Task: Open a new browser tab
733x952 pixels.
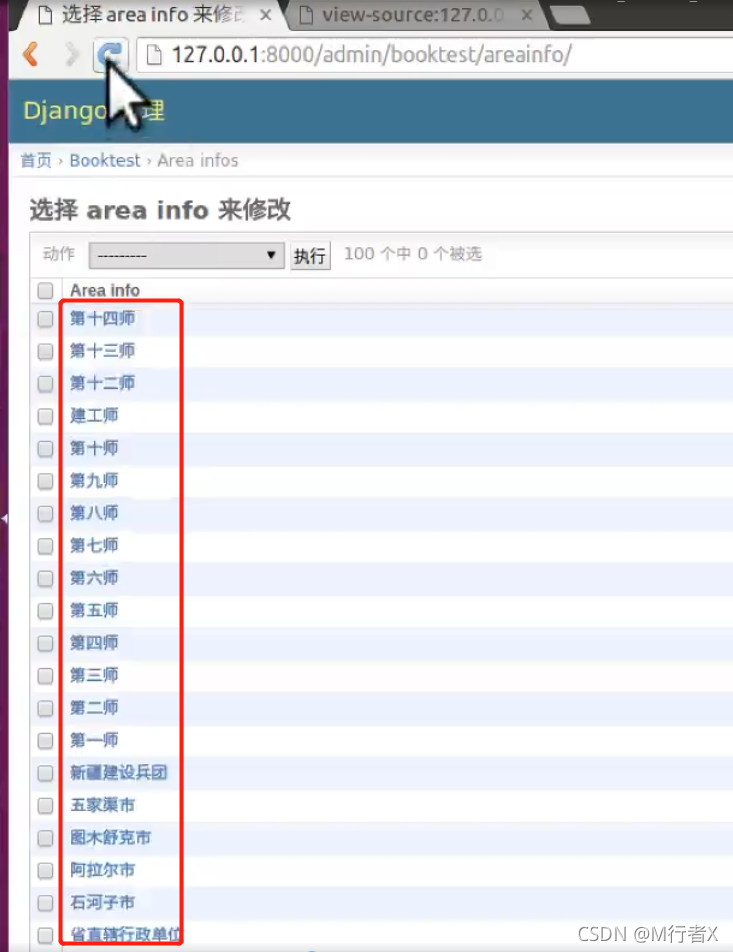Action: 570,16
